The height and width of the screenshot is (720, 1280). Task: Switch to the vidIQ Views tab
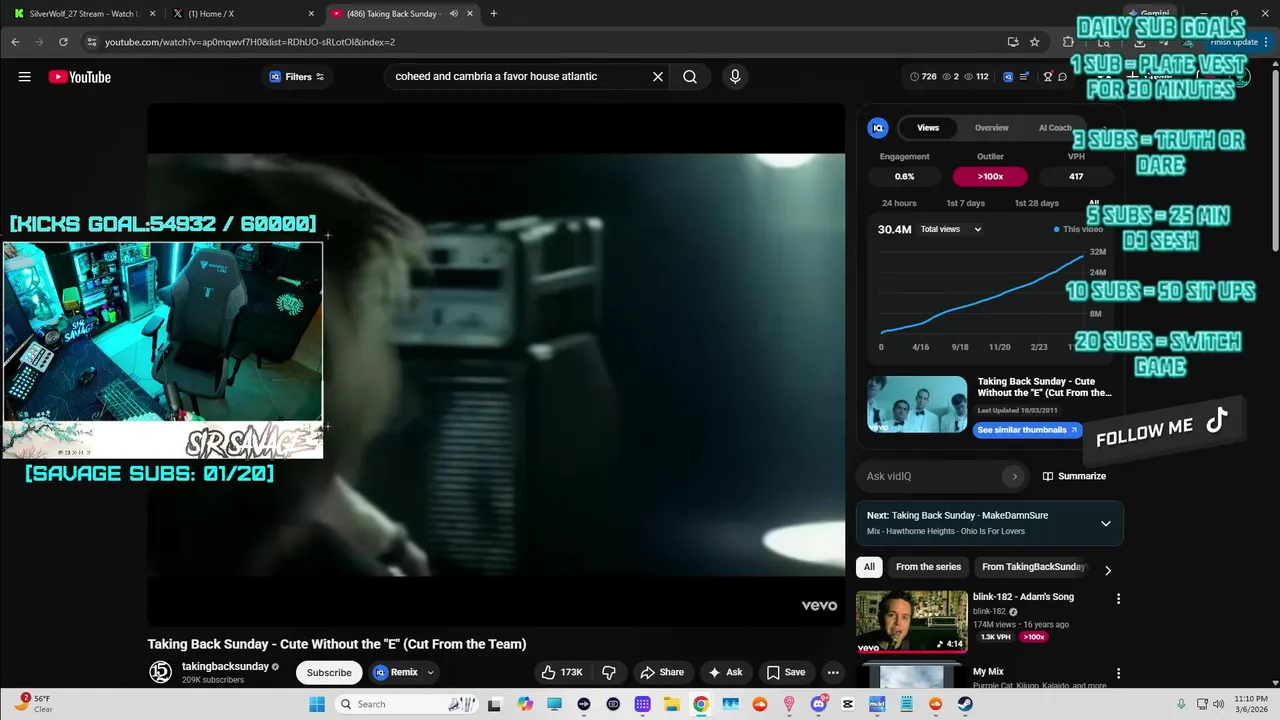tap(928, 128)
